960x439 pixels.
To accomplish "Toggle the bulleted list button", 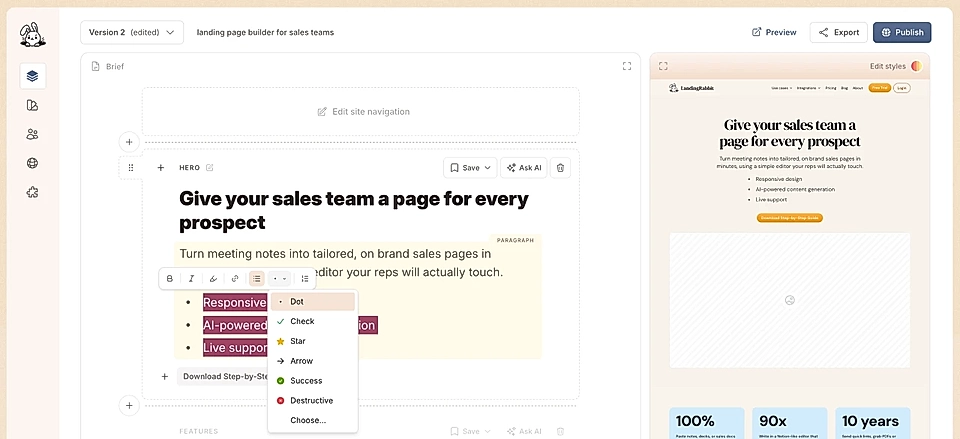I will (x=257, y=279).
